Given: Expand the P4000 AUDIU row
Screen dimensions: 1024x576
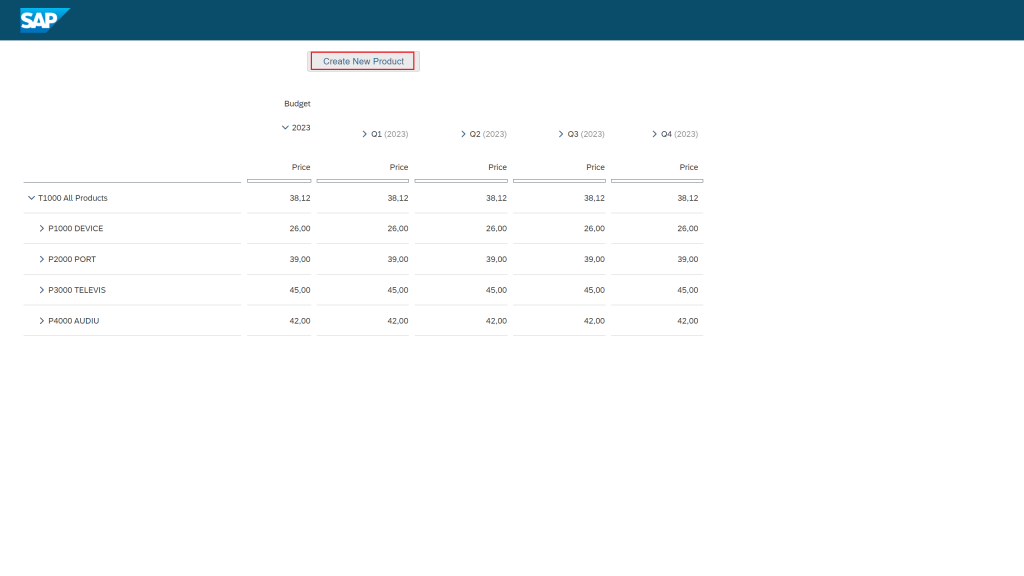Looking at the screenshot, I should tap(42, 321).
